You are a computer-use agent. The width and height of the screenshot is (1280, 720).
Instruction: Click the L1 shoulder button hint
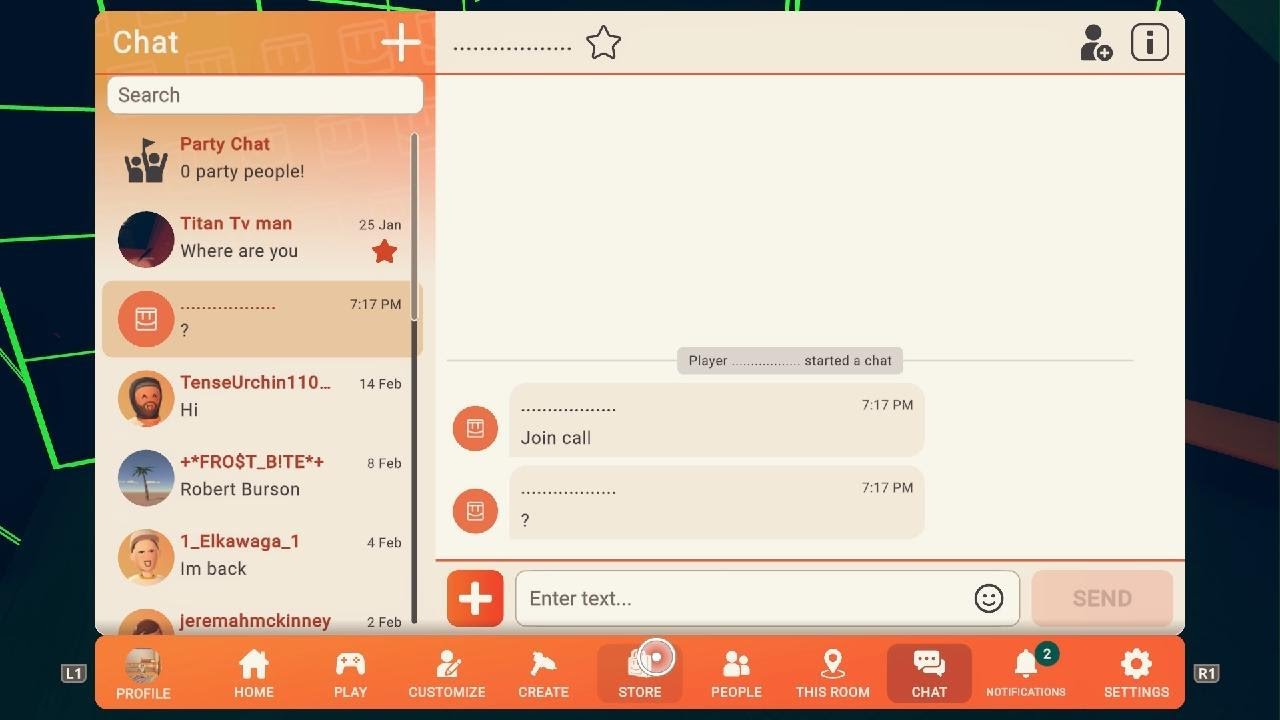(74, 673)
